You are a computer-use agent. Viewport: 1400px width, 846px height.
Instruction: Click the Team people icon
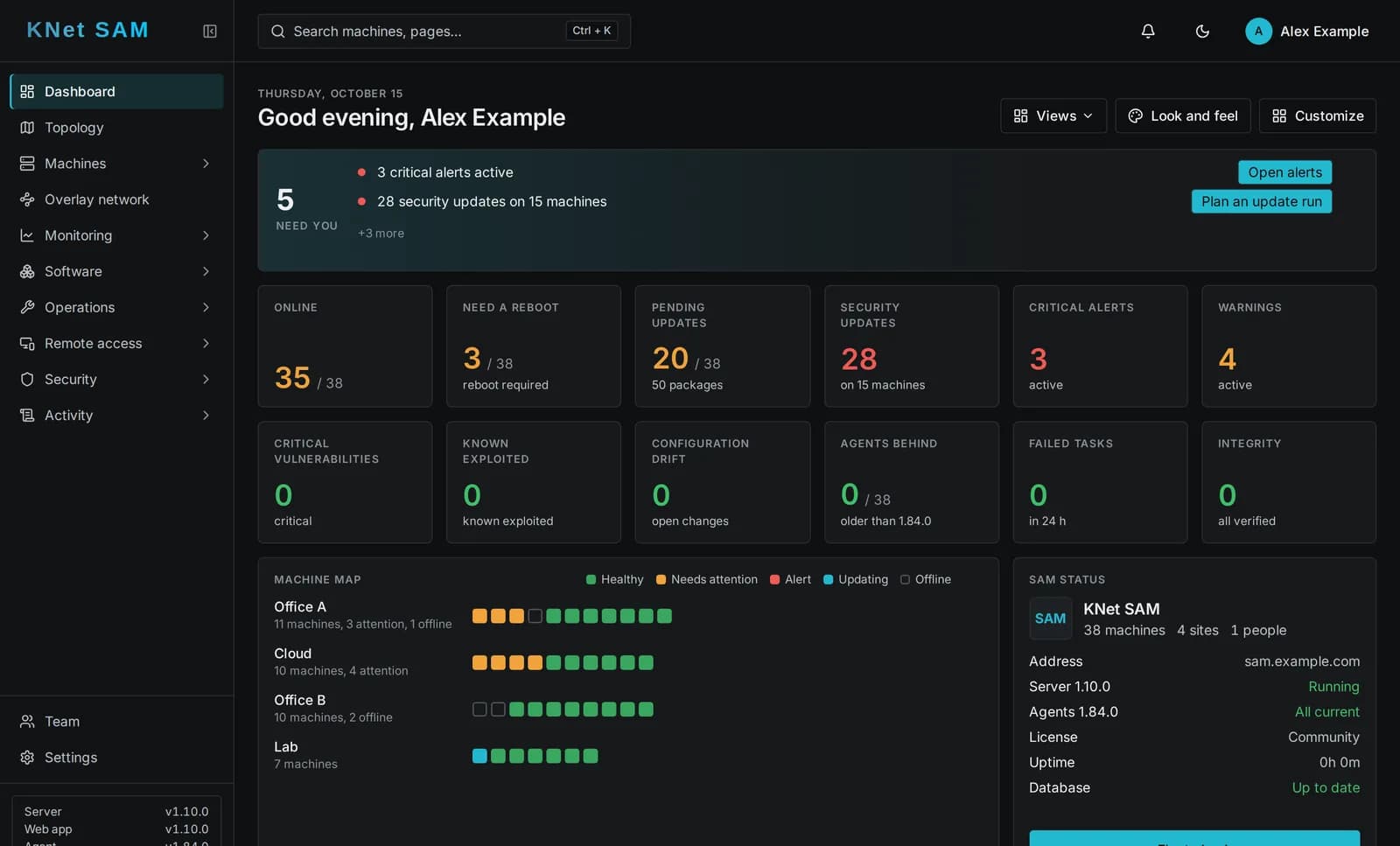[27, 722]
